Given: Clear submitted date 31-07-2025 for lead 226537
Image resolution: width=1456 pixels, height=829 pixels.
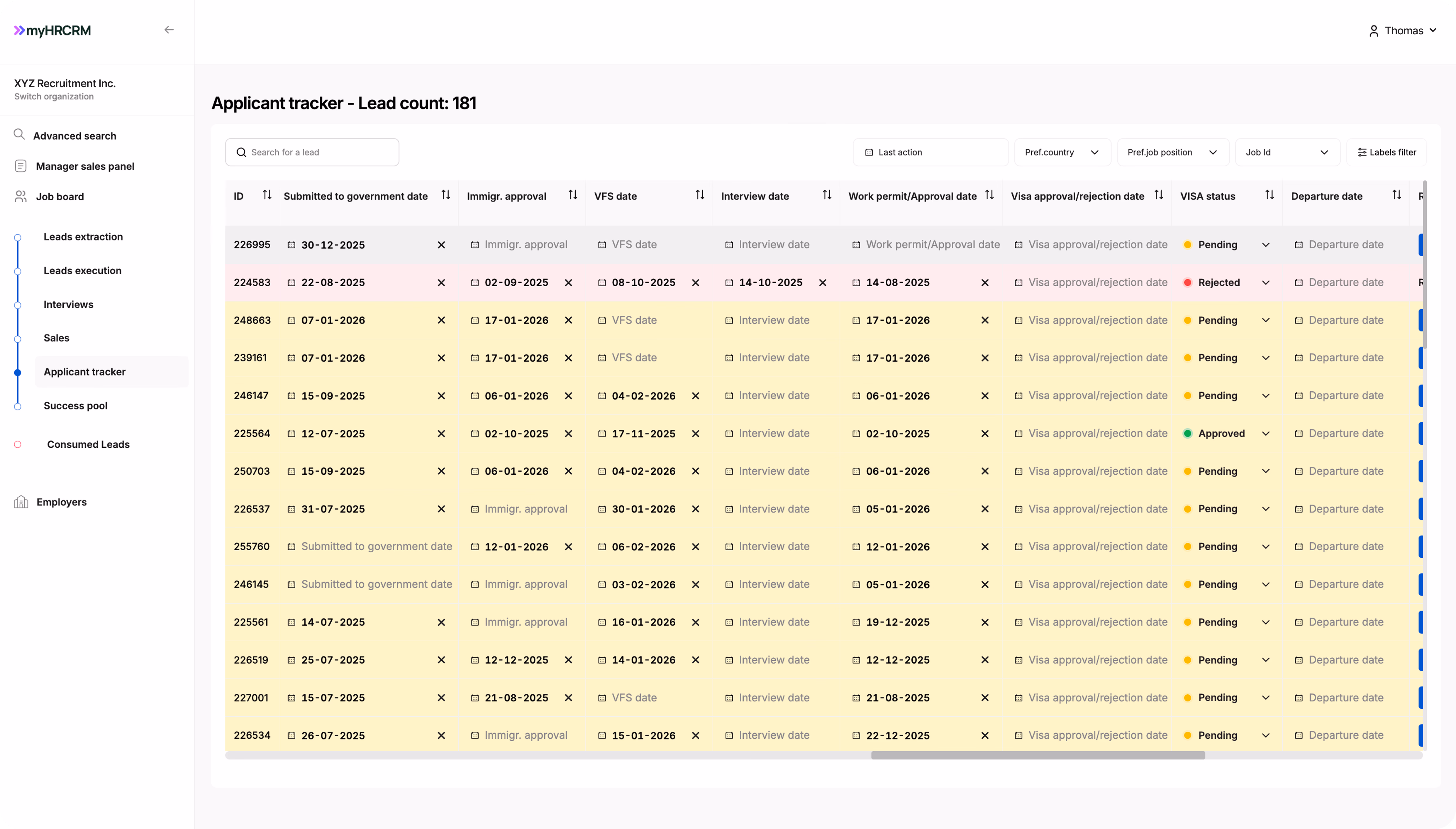Looking at the screenshot, I should click(x=441, y=509).
